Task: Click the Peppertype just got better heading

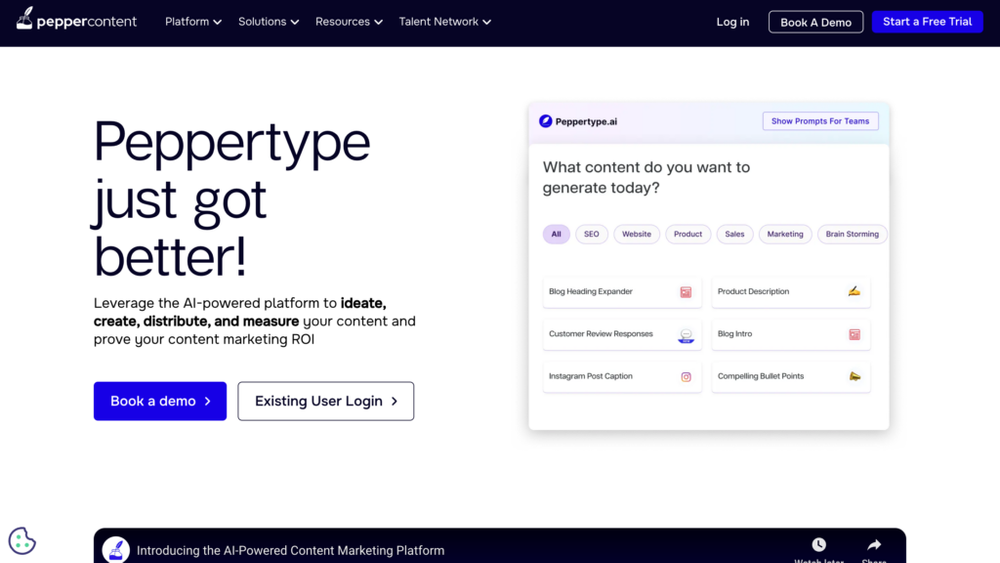Action: coord(232,199)
